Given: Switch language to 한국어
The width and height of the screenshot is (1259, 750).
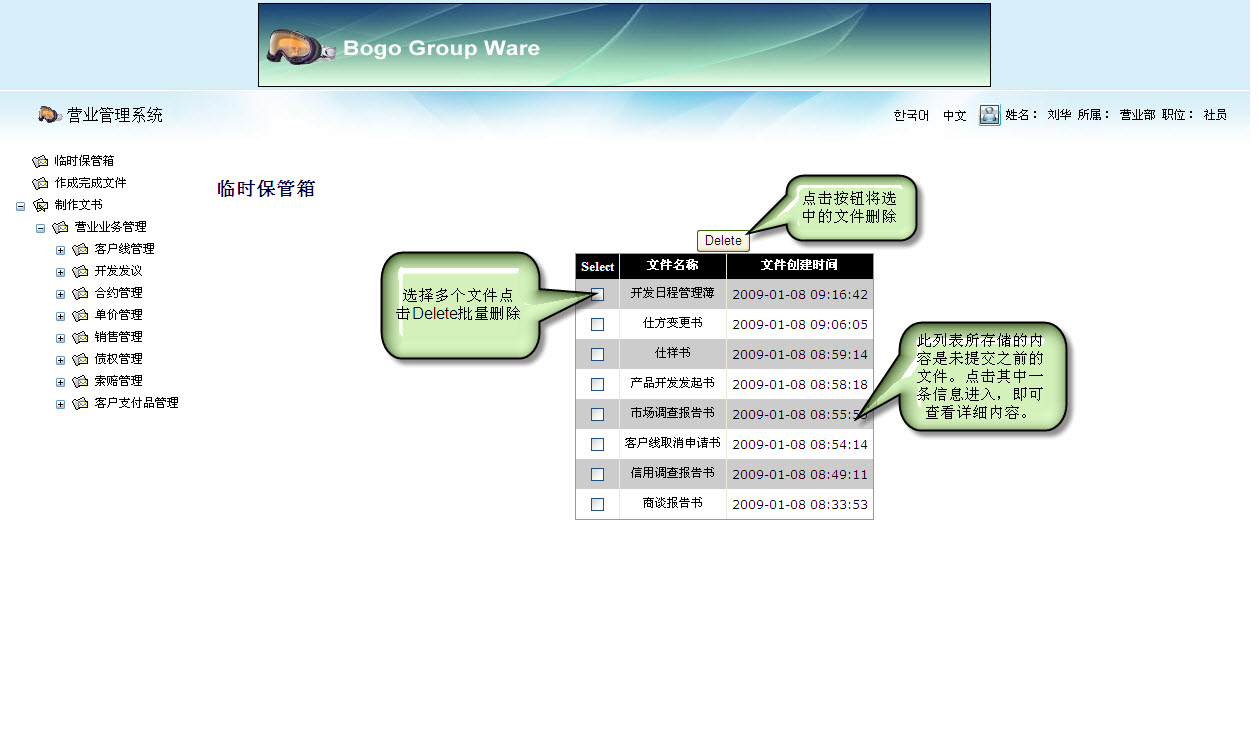Looking at the screenshot, I should tap(911, 116).
